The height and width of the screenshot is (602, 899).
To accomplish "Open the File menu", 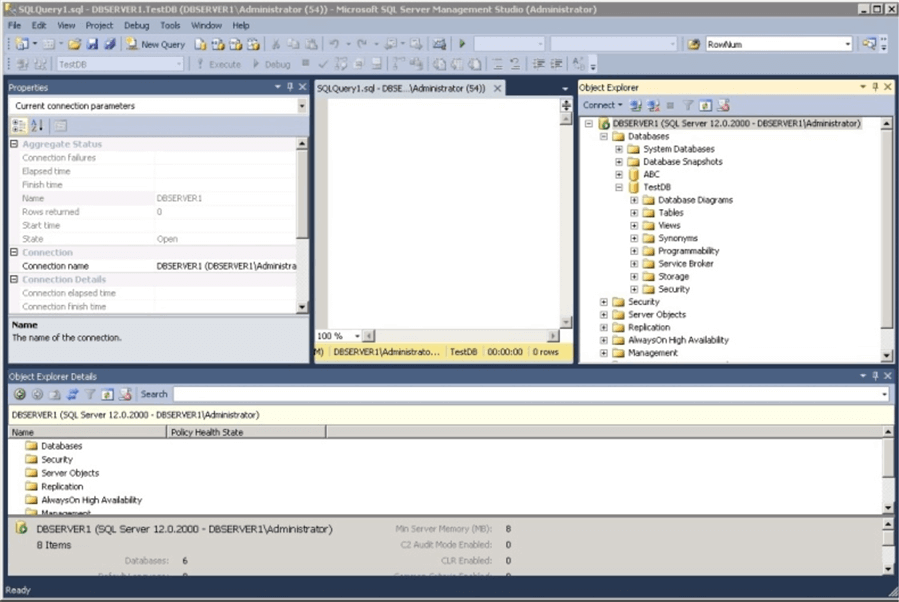I will coord(14,25).
